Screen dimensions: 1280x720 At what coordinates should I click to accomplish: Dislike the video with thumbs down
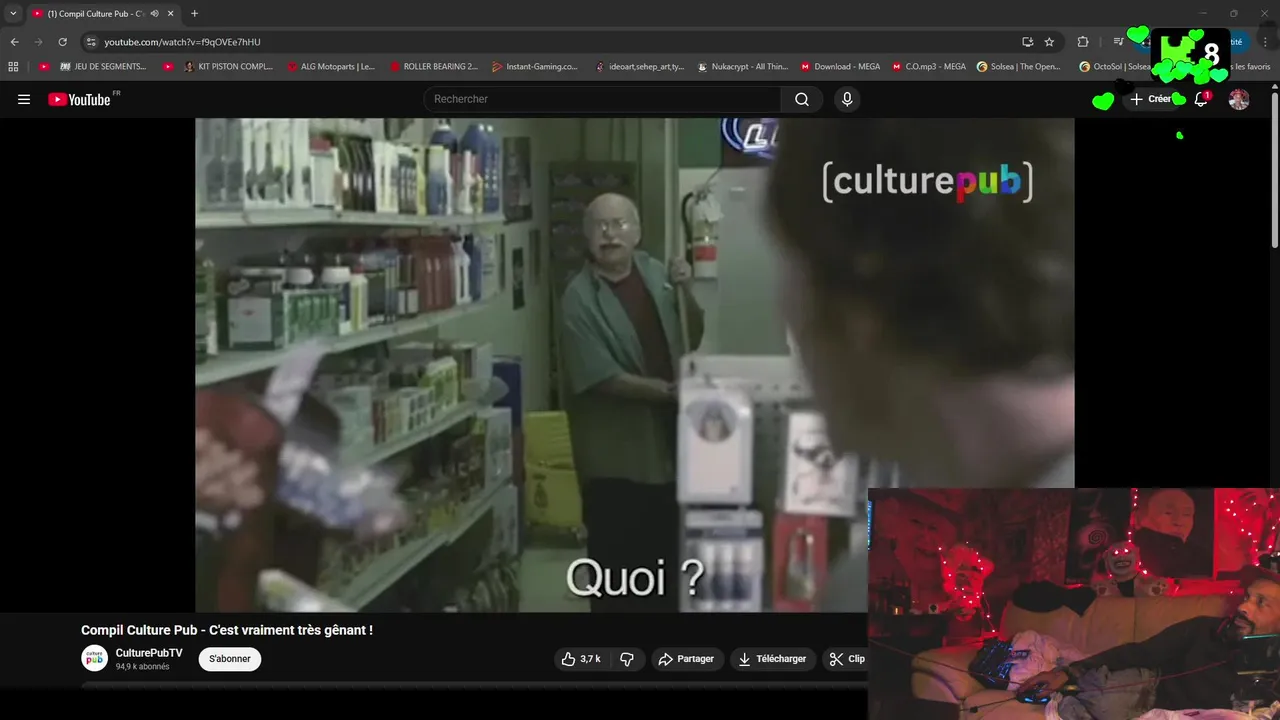[627, 659]
